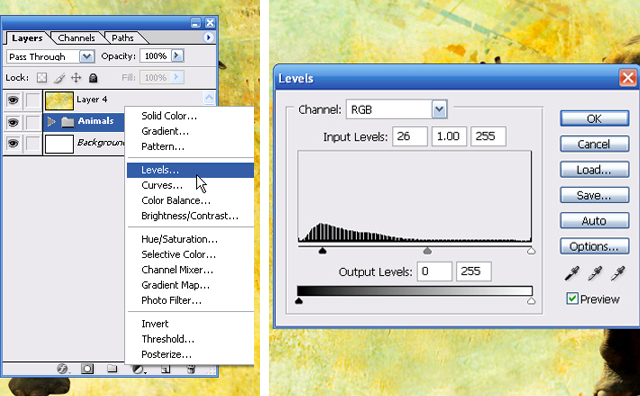Open Fill slider arrow
Image resolution: width=640 pixels, height=396 pixels.
point(177,77)
